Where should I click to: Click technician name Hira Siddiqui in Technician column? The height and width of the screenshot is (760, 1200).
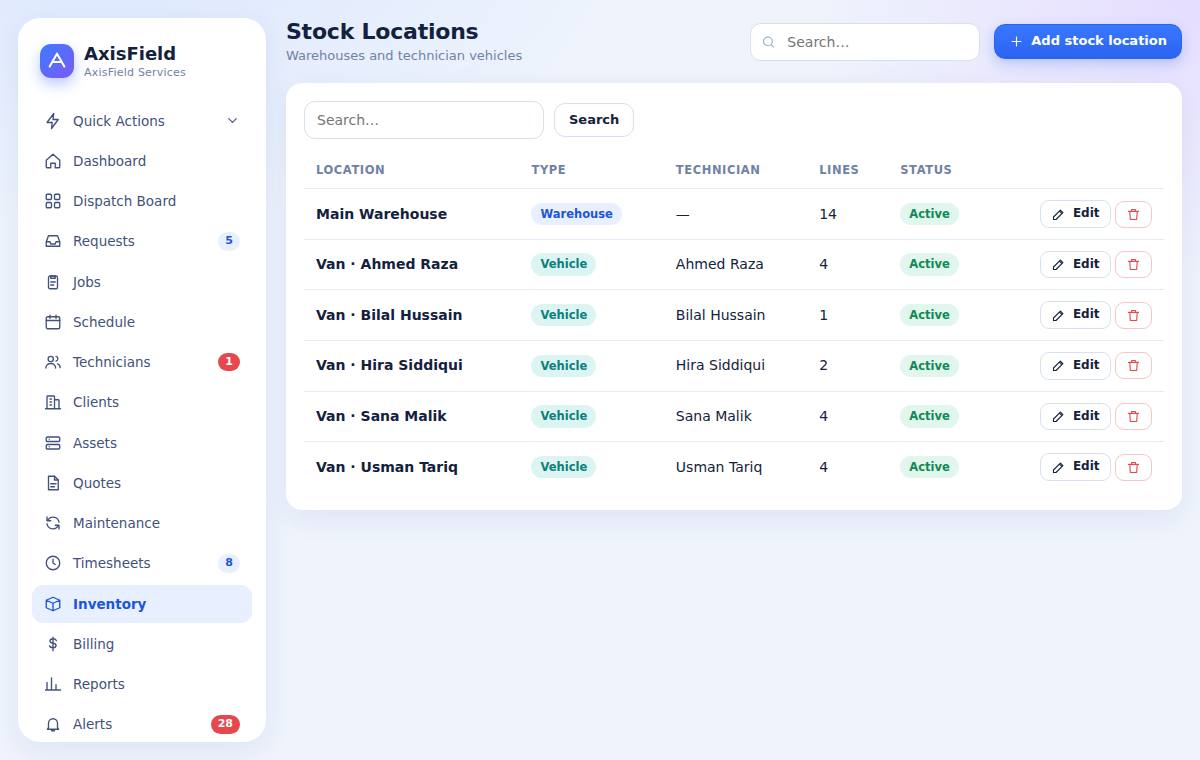point(720,365)
